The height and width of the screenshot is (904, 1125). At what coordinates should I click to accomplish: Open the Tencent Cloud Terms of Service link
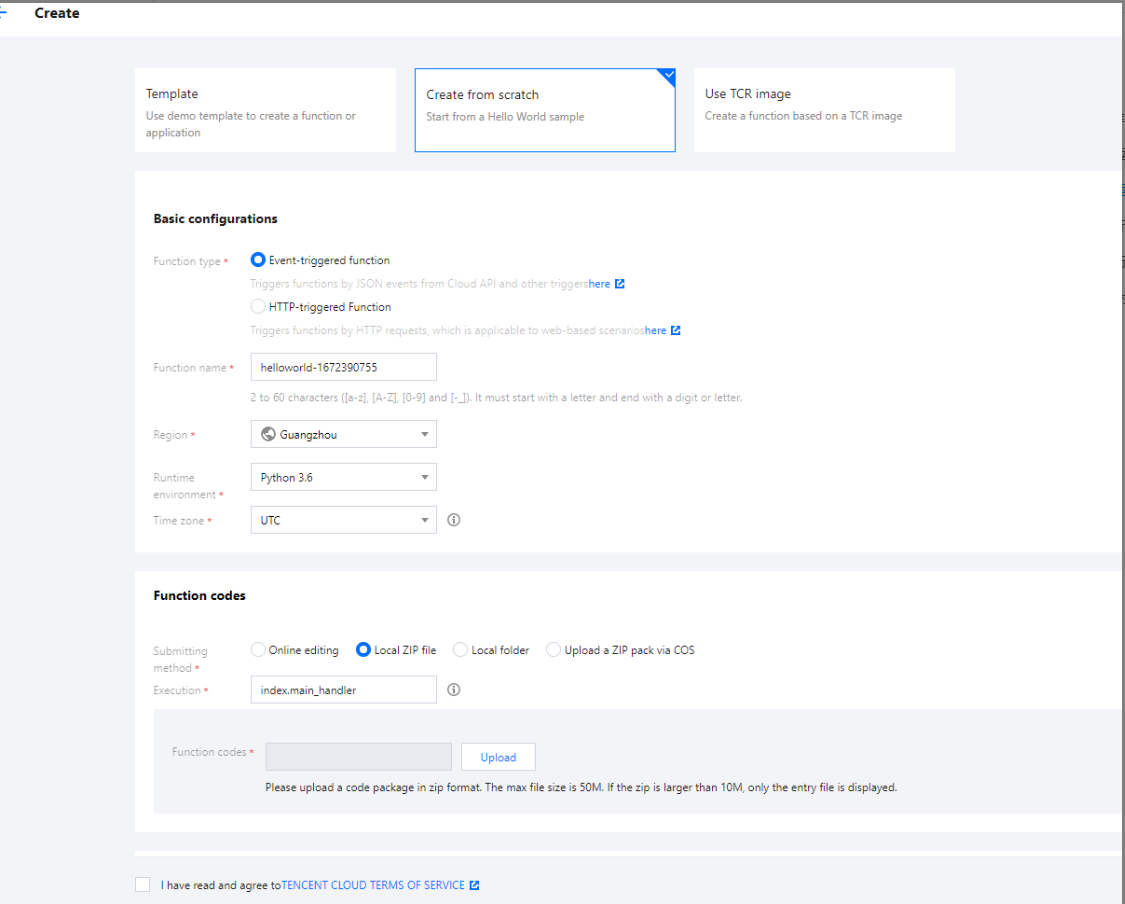373,885
